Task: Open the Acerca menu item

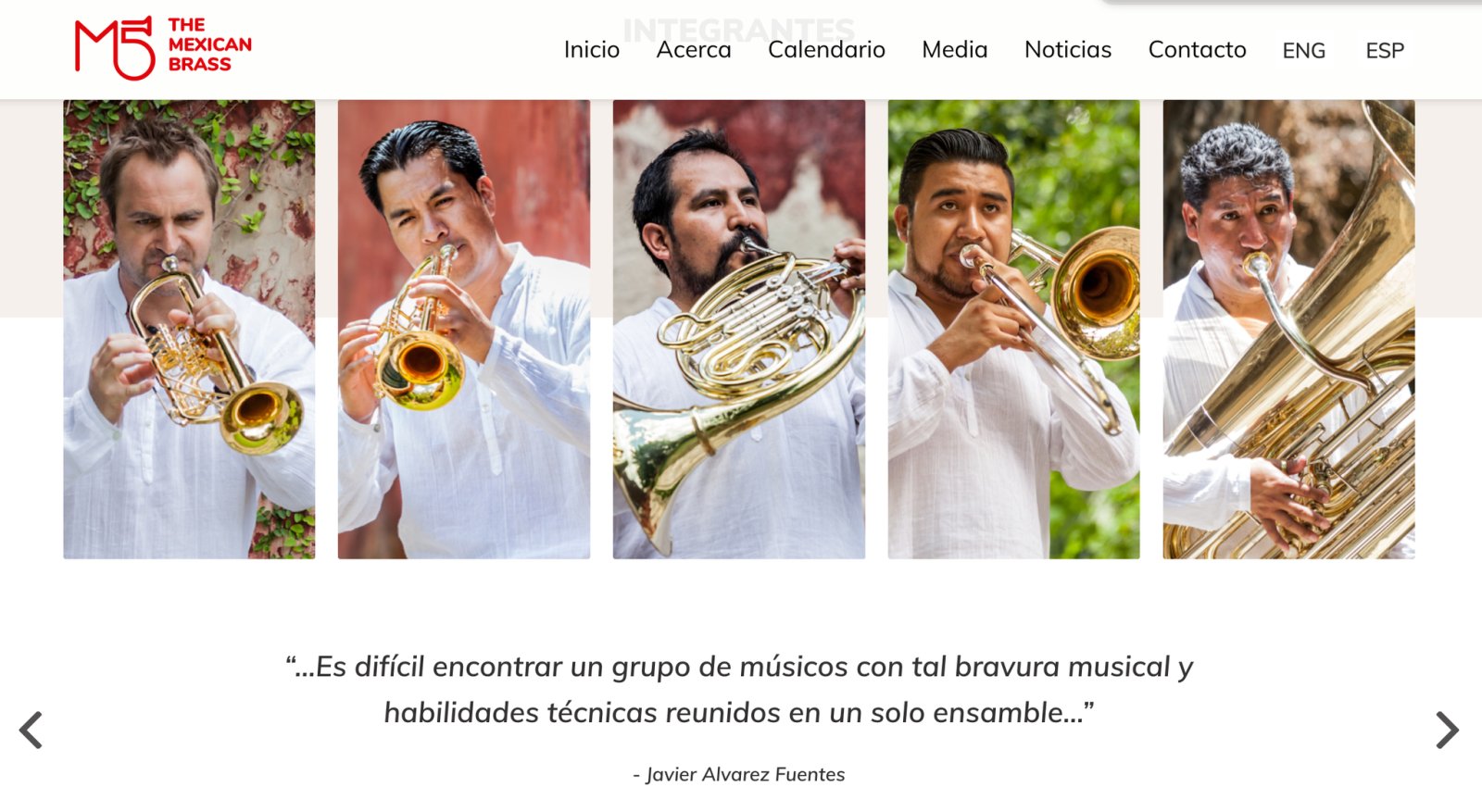Action: (694, 50)
